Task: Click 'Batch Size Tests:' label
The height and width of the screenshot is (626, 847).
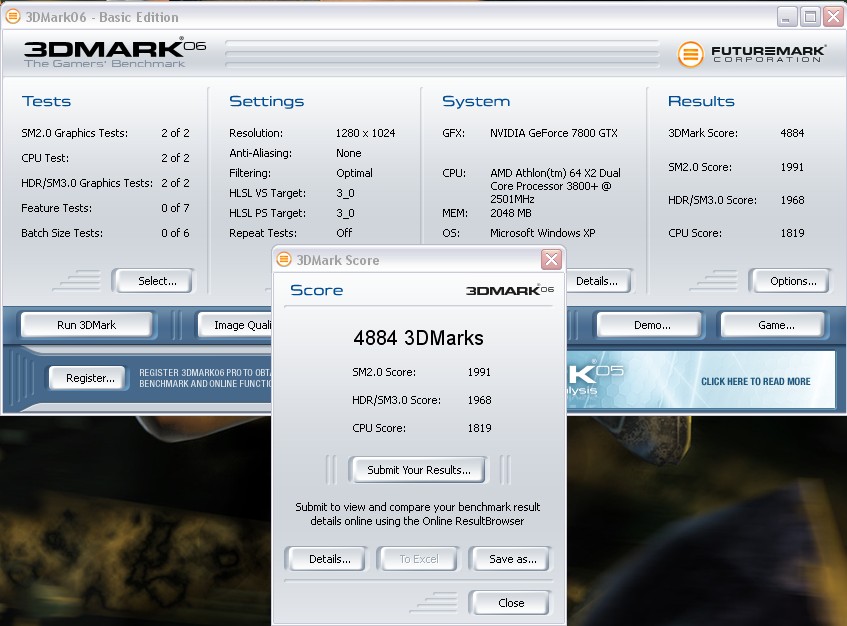Action: coord(62,233)
